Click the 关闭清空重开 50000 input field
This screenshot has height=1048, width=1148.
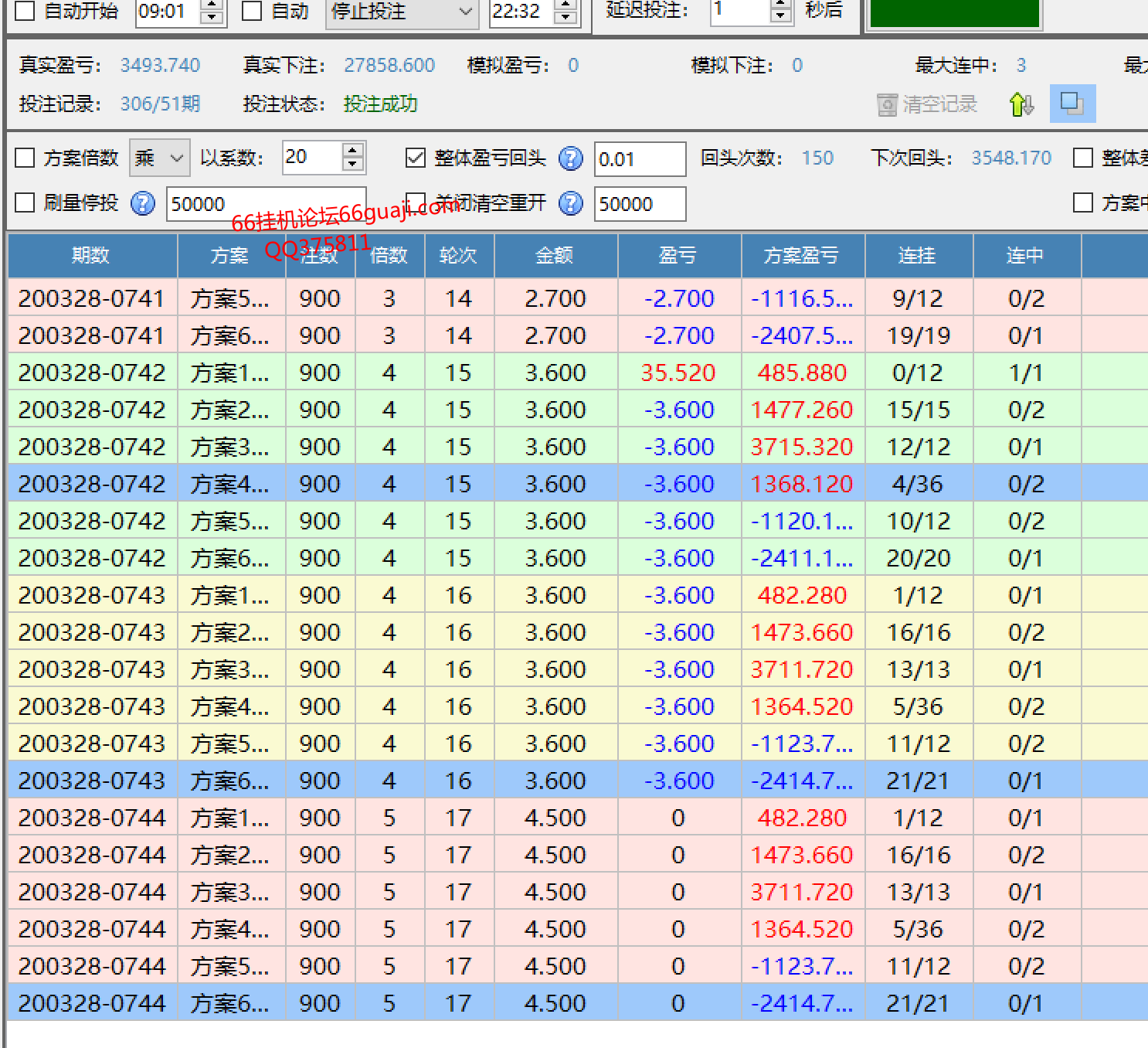(x=640, y=204)
